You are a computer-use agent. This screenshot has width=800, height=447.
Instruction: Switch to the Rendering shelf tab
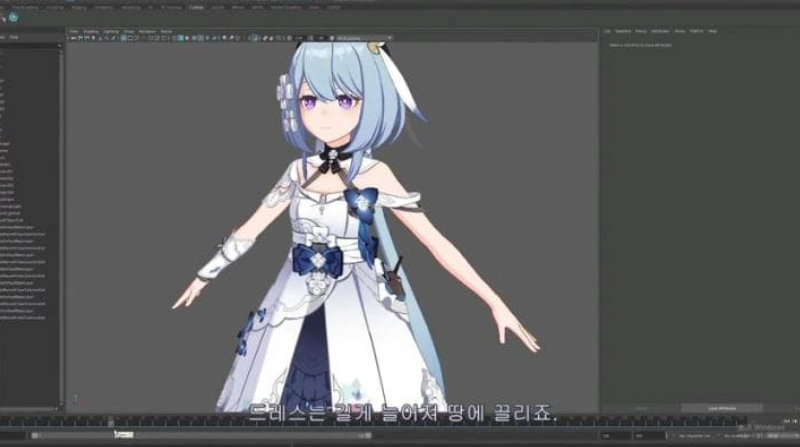(131, 8)
